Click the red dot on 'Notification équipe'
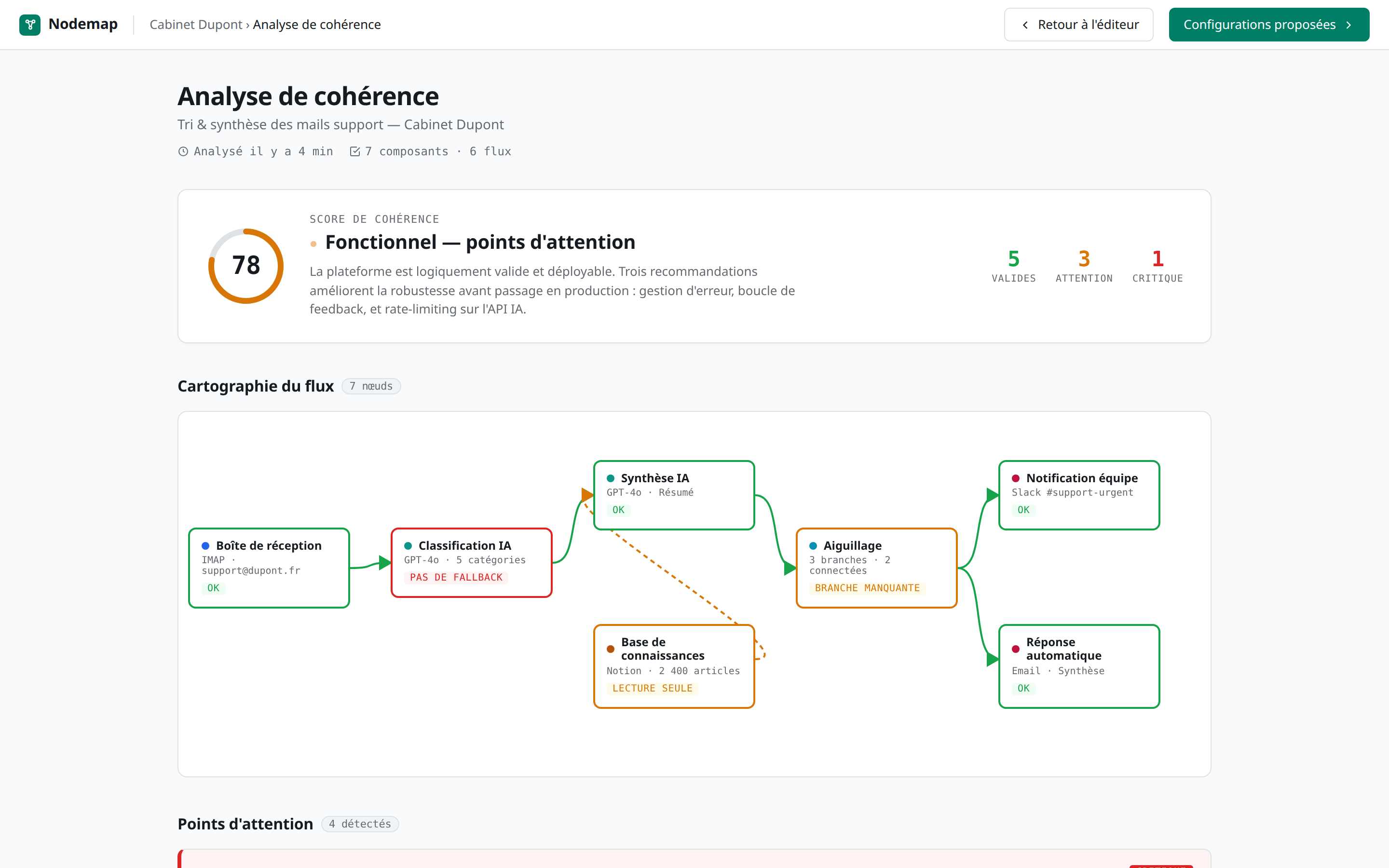The width and height of the screenshot is (1389, 868). tap(1016, 478)
